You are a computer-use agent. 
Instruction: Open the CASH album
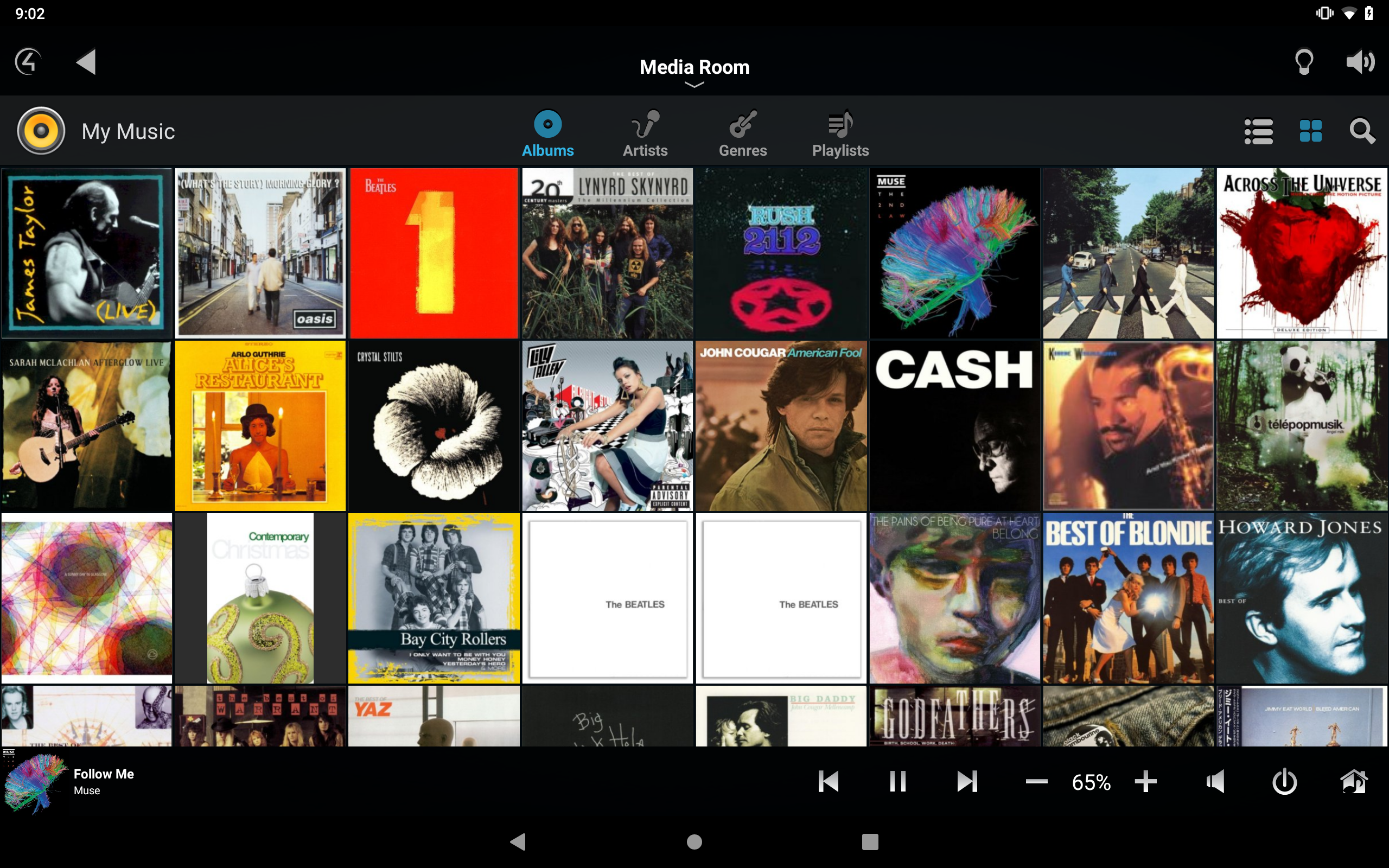point(954,426)
